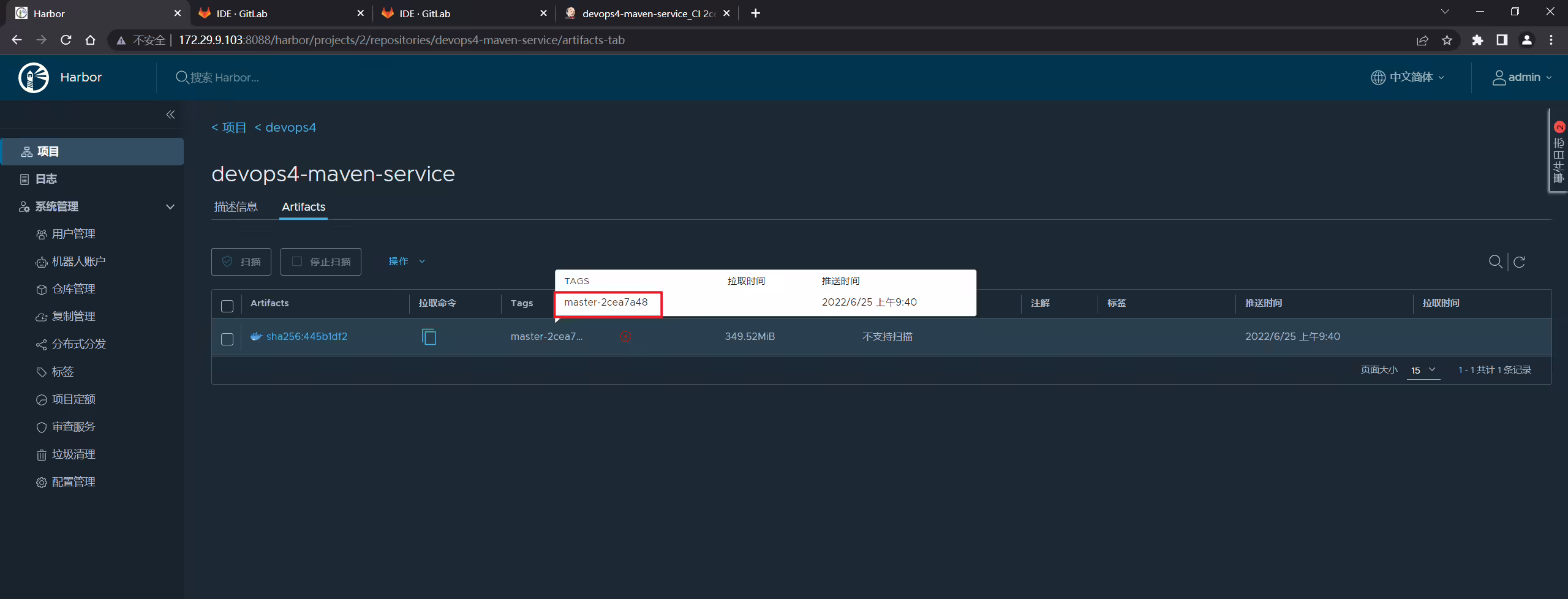The height and width of the screenshot is (599, 1568).
Task: Go back to the devops4 project breadcrumb
Action: pos(285,127)
